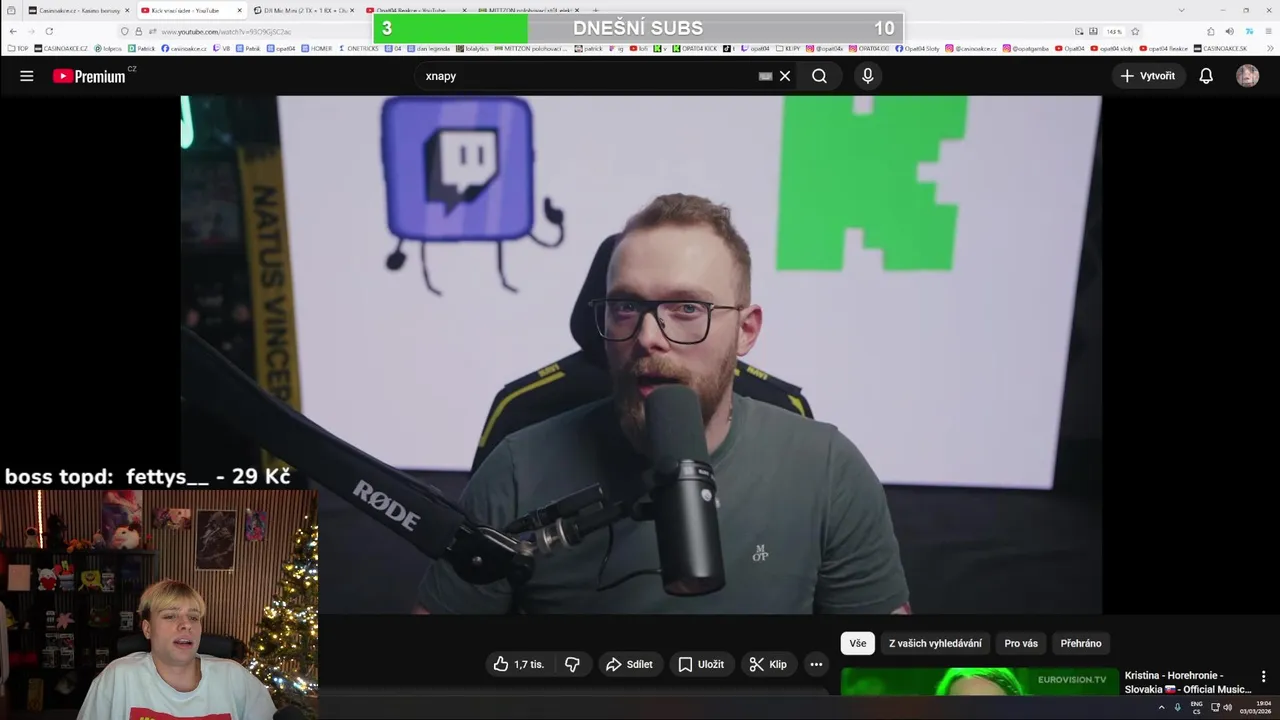
Task: Select the Vše filter chip
Action: pyautogui.click(x=858, y=643)
